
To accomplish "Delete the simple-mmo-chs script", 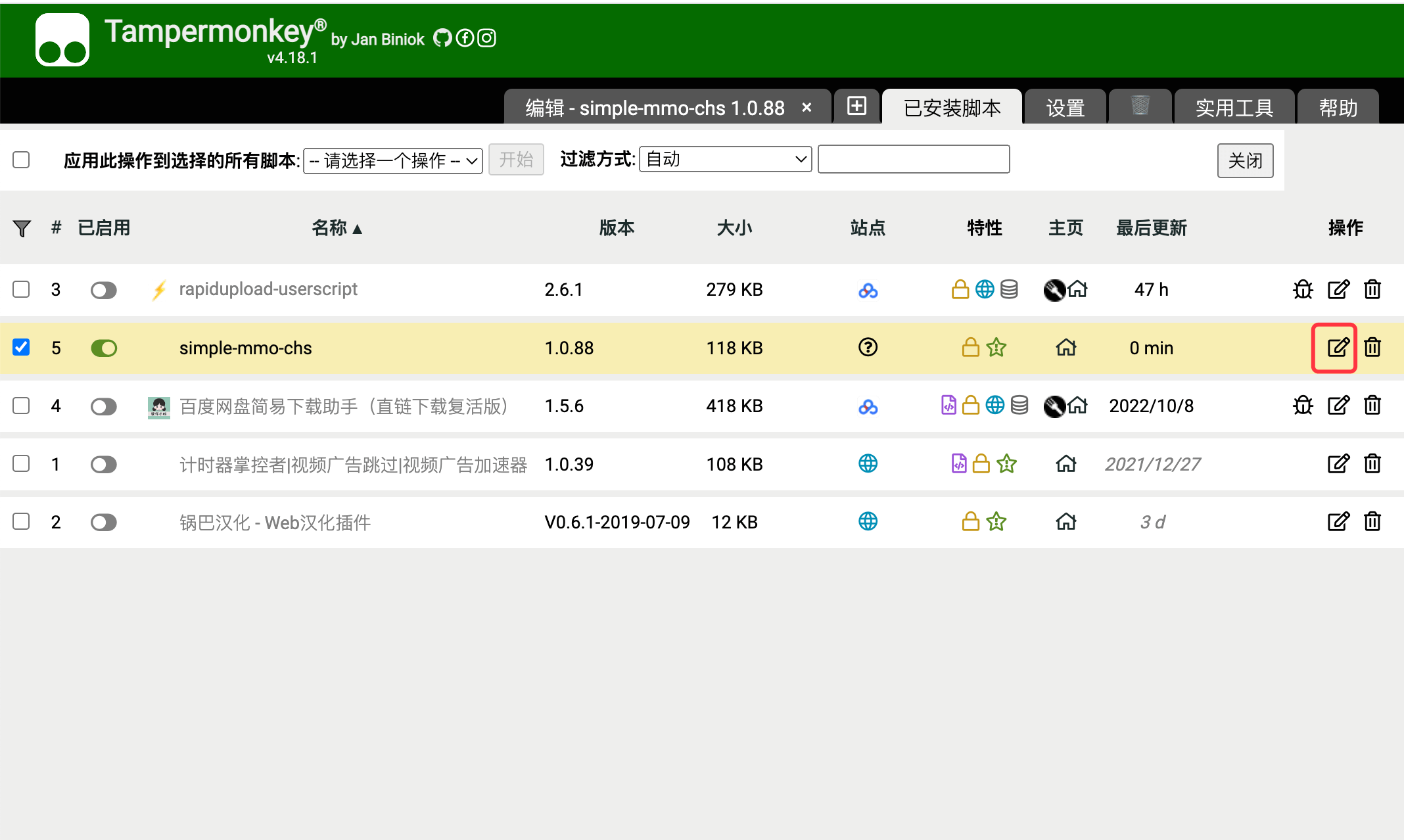I will (1372, 347).
